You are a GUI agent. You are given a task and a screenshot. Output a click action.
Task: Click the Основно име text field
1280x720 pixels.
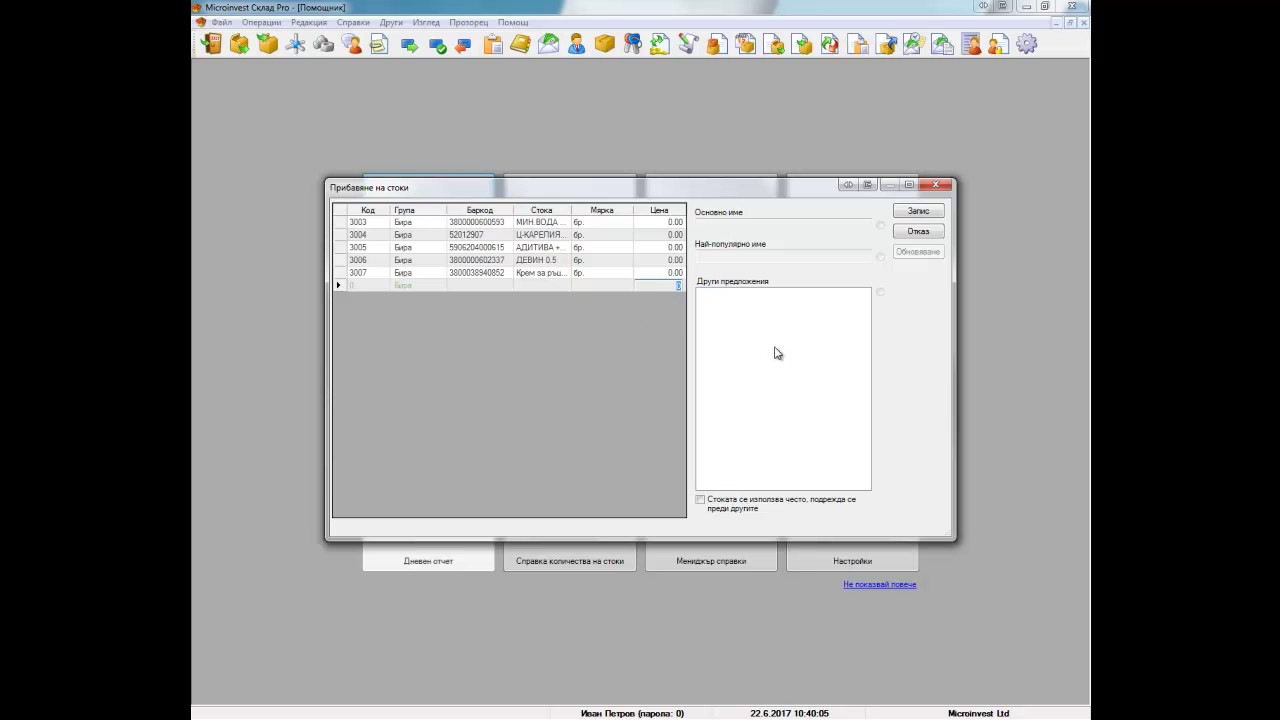coord(783,225)
